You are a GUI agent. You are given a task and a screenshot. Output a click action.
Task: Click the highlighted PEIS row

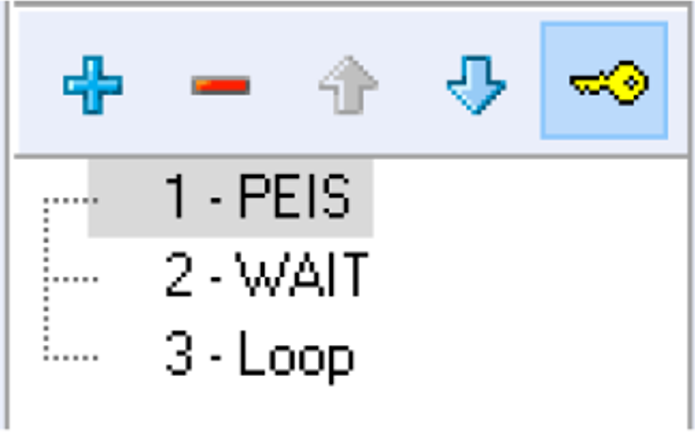coord(230,198)
